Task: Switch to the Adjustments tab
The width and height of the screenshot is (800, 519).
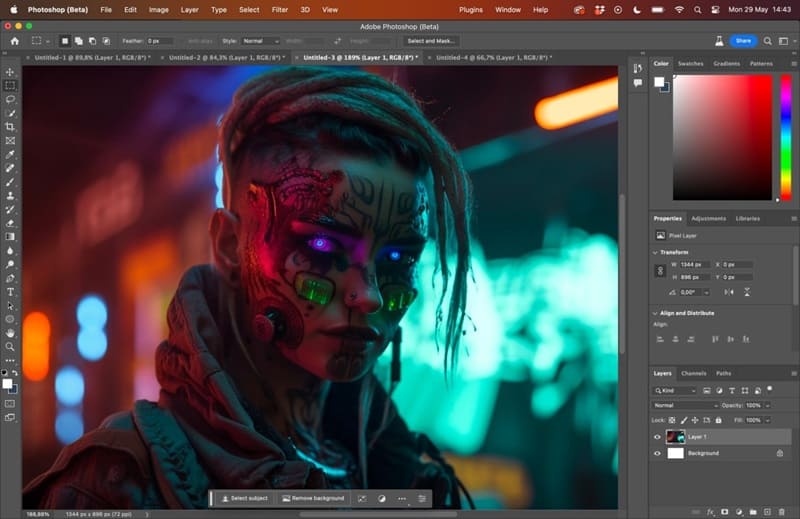Action: pyautogui.click(x=708, y=218)
